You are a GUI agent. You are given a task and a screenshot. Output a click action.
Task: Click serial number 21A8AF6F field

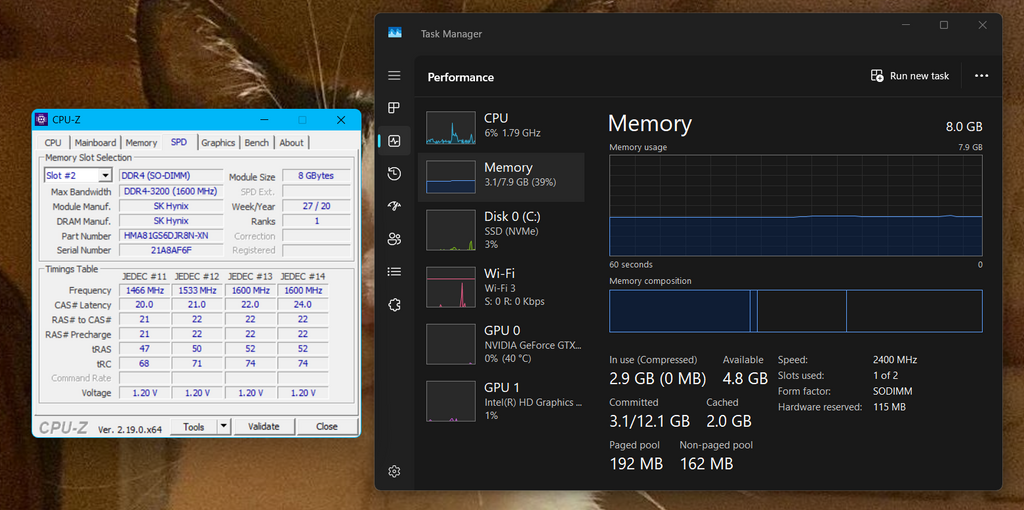(172, 250)
